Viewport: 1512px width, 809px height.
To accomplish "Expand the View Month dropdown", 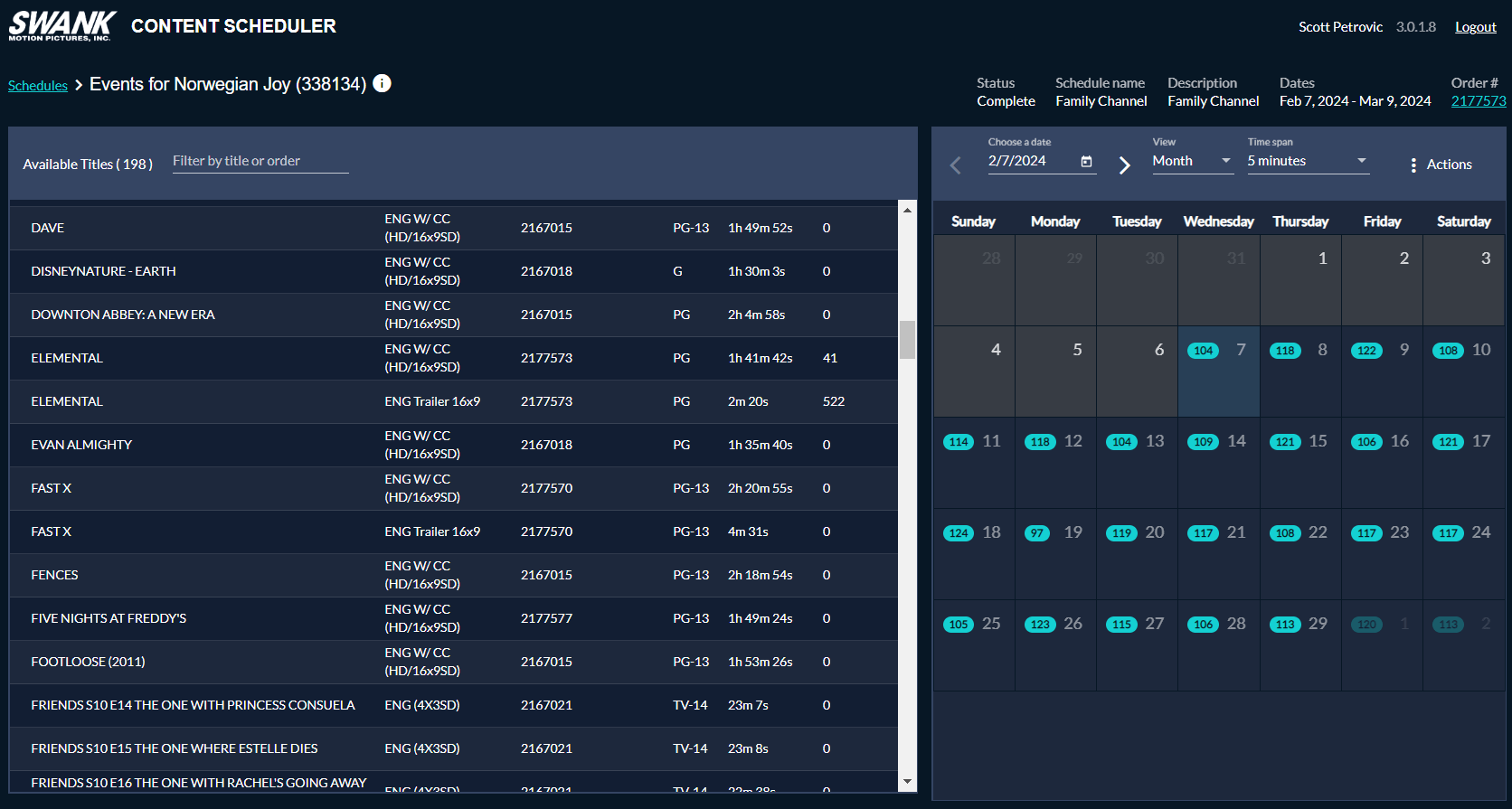I will click(x=1191, y=161).
